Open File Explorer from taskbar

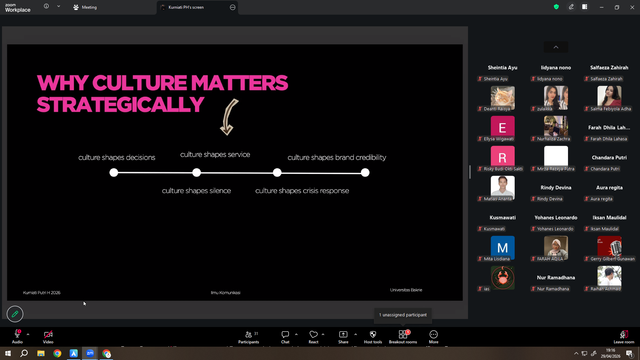tap(41, 353)
